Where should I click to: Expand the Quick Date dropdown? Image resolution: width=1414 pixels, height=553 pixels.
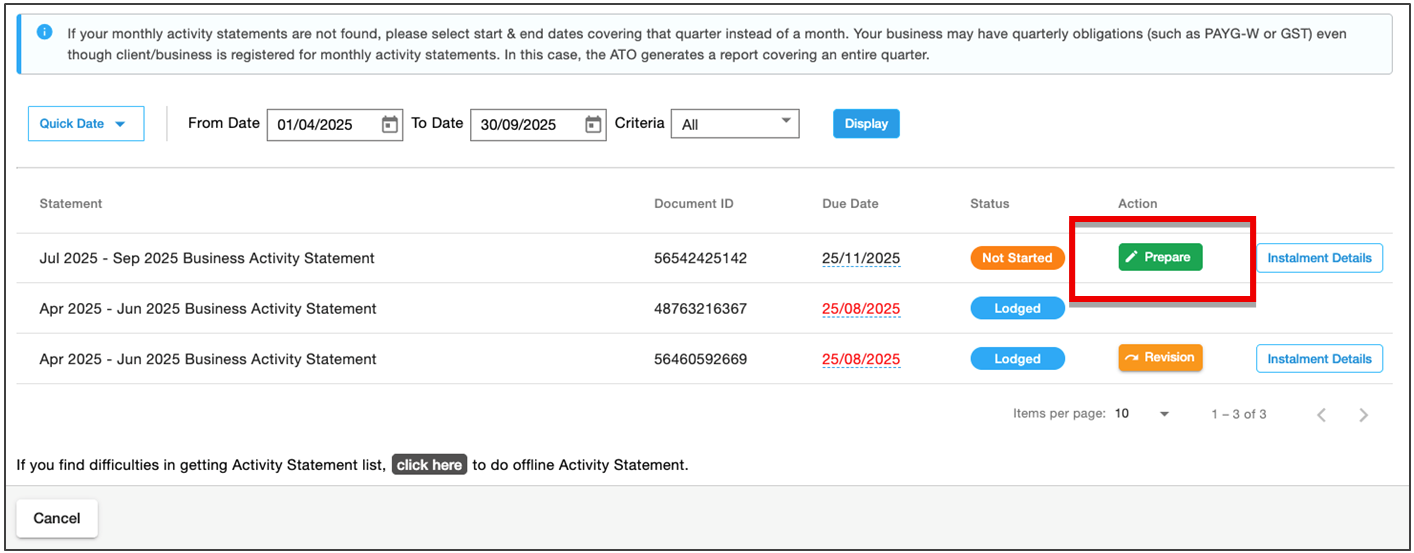85,124
